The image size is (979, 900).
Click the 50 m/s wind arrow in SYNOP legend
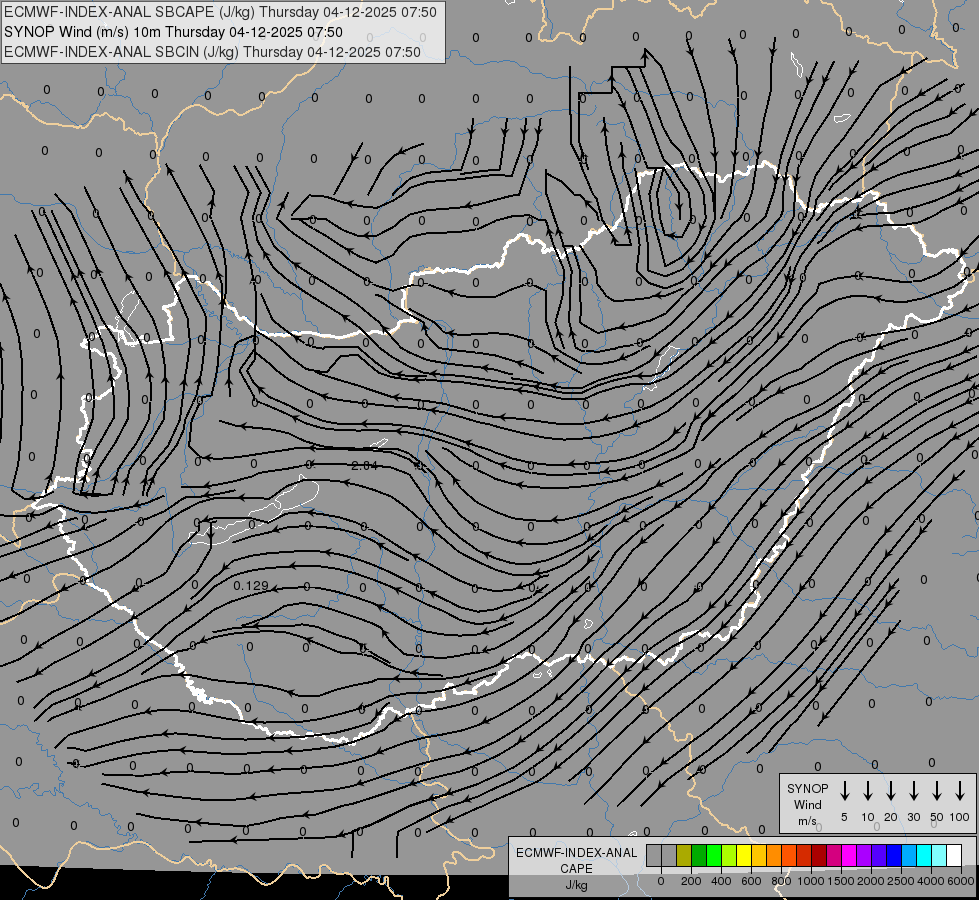click(x=937, y=791)
